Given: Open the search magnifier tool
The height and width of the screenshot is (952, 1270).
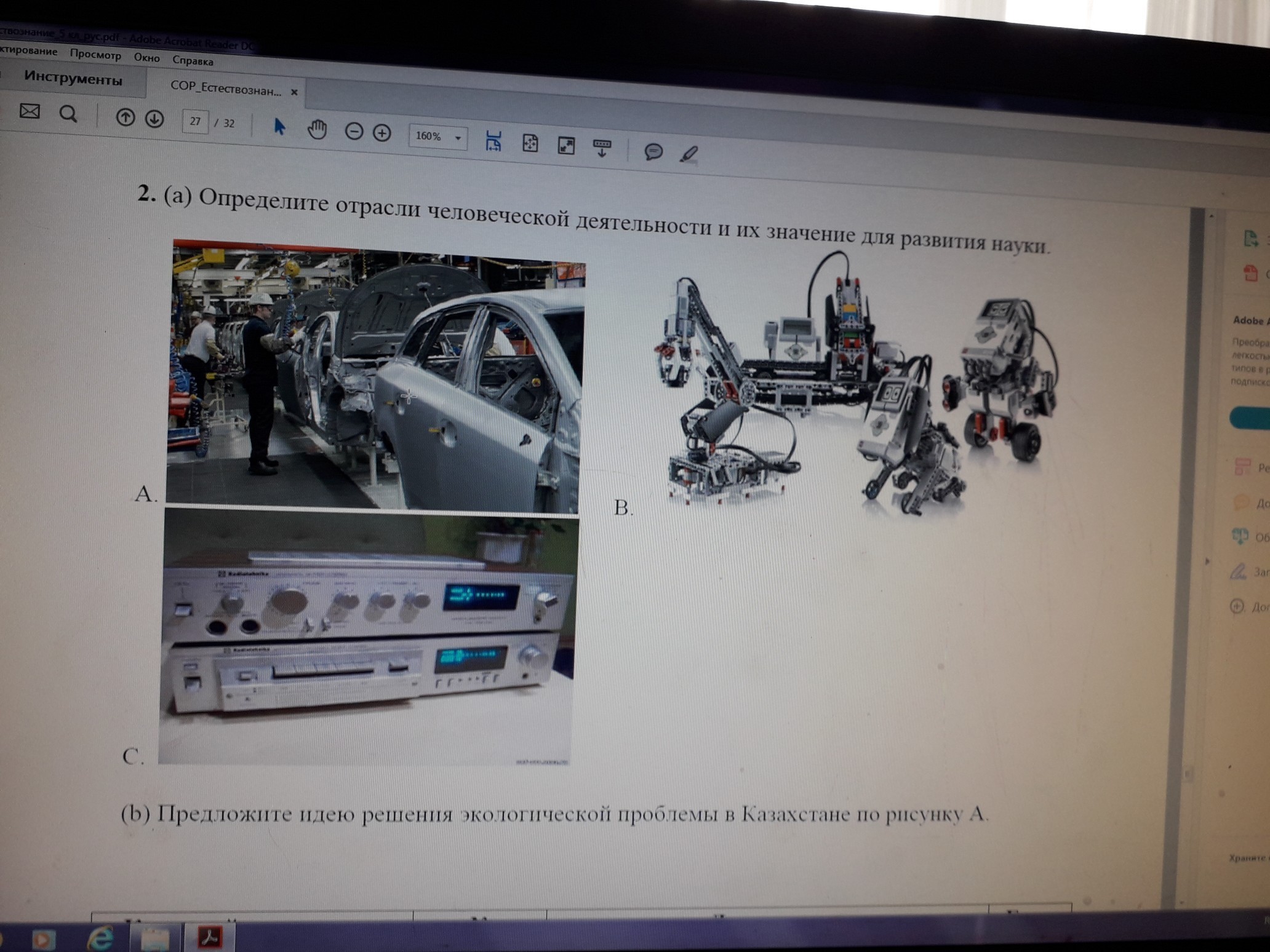Looking at the screenshot, I should pyautogui.click(x=68, y=114).
